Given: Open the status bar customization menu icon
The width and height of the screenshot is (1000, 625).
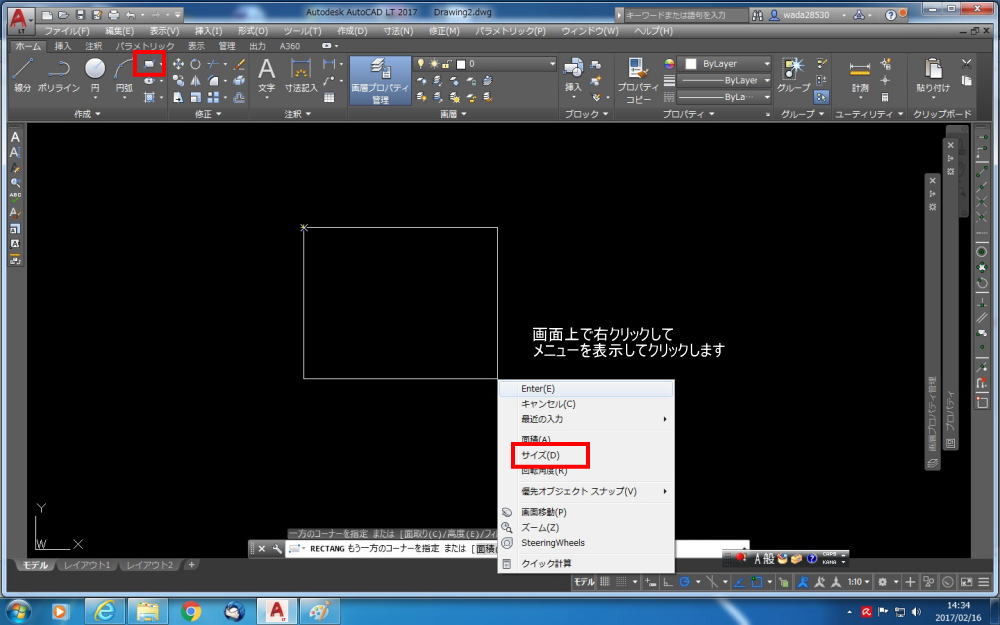Looking at the screenshot, I should pos(983,582).
